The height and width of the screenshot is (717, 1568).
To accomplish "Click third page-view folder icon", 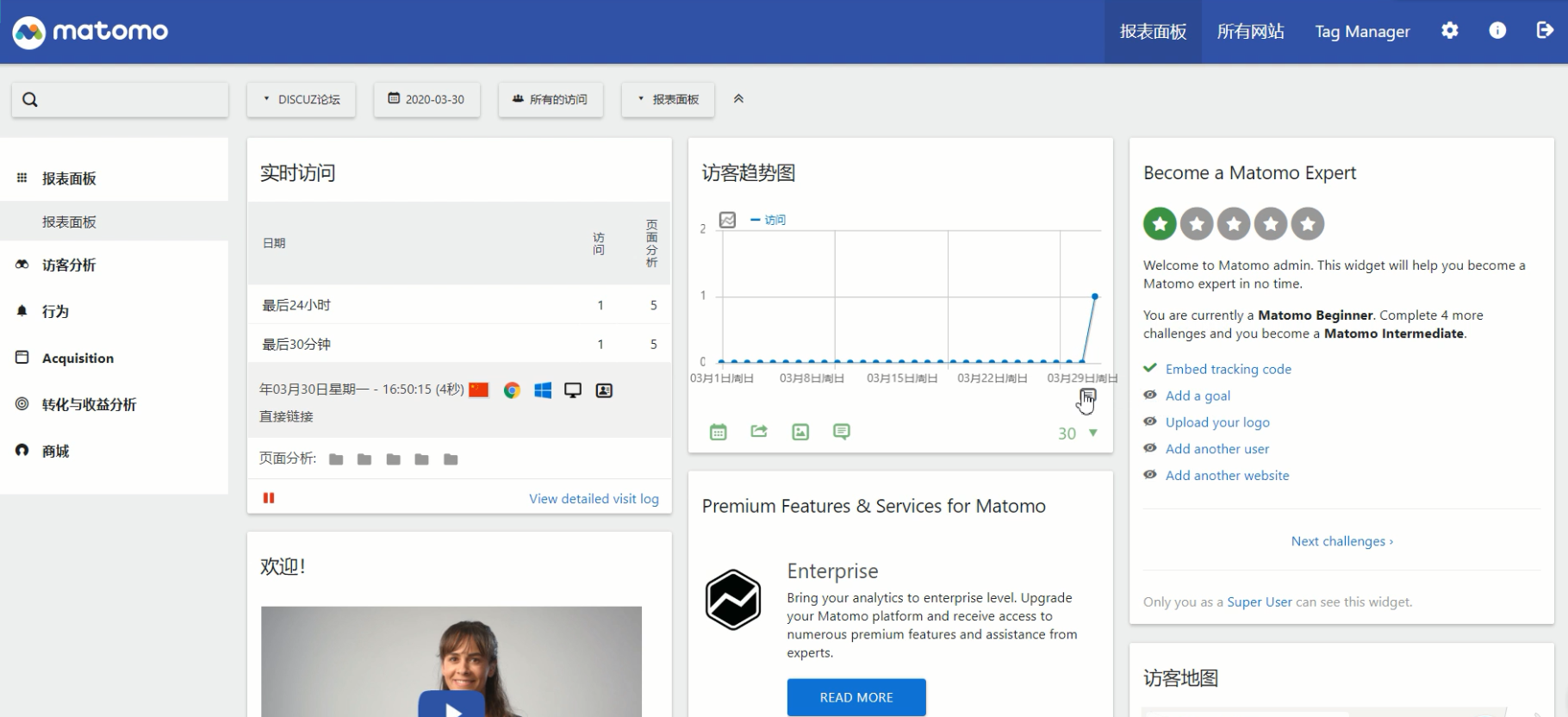I will point(393,459).
